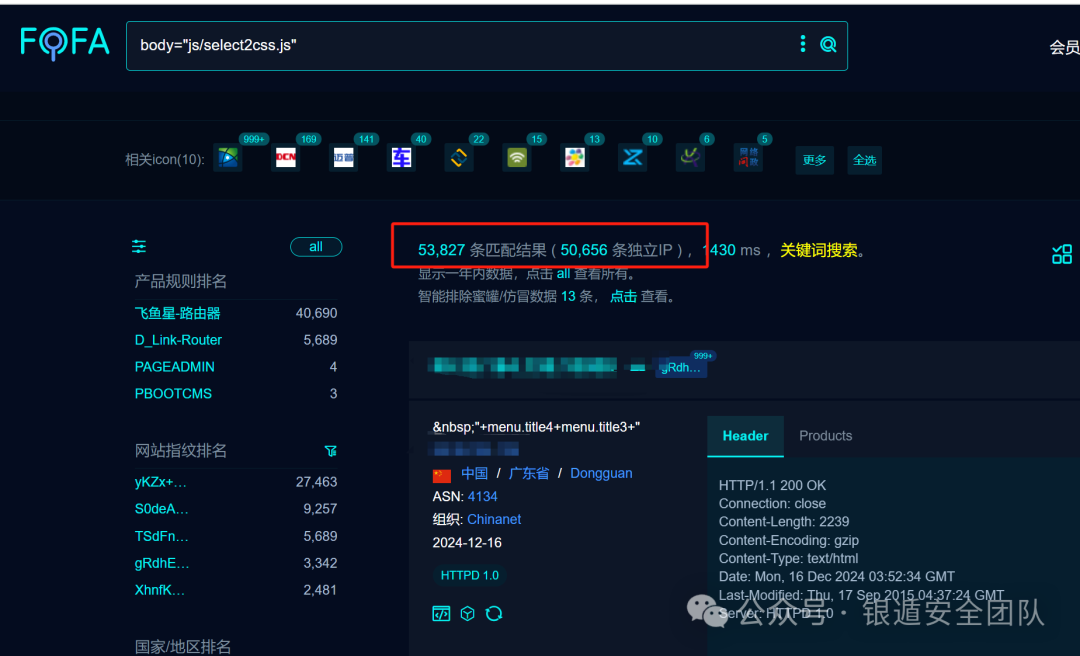Open the three-dot options in search box
This screenshot has height=656, width=1080.
(802, 43)
